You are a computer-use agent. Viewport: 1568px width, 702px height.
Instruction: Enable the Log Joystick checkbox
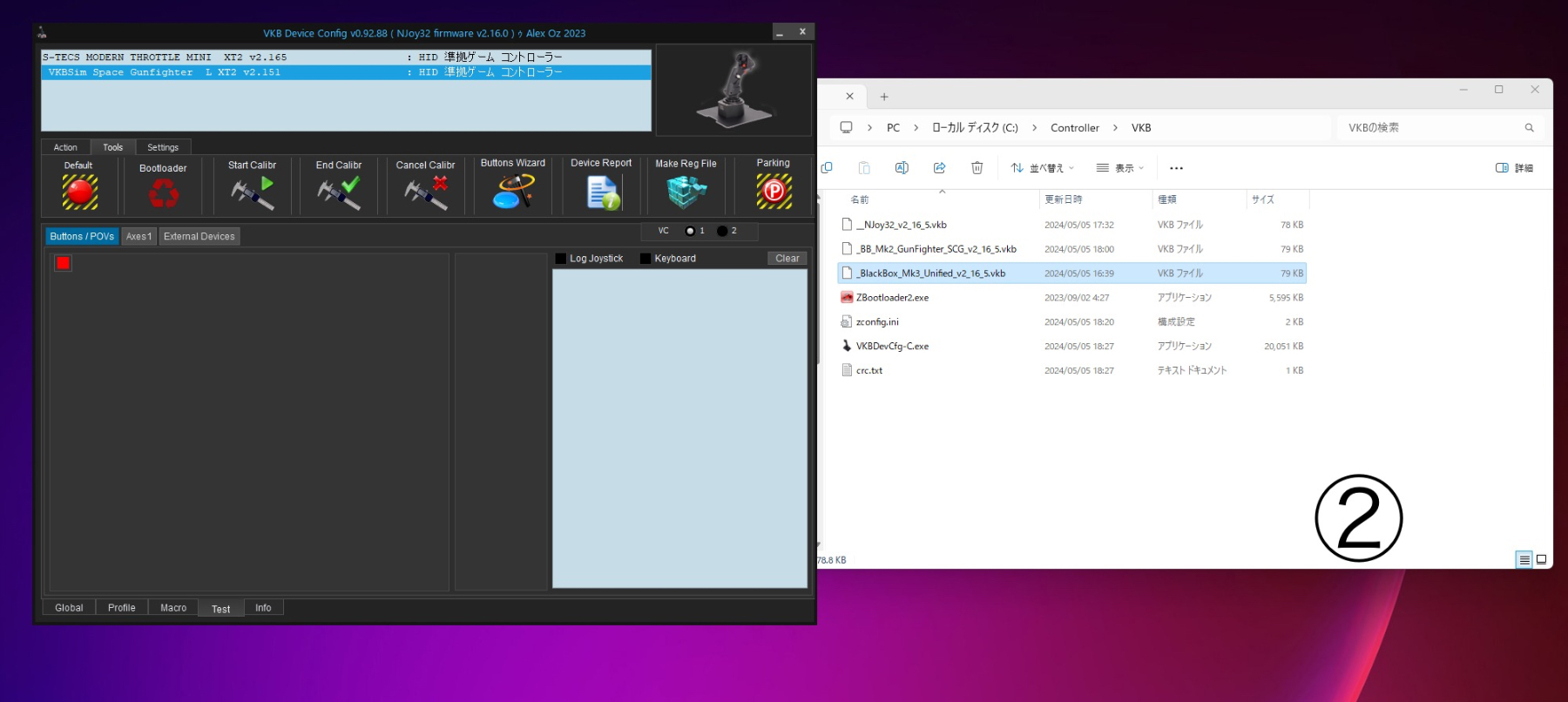click(x=561, y=259)
